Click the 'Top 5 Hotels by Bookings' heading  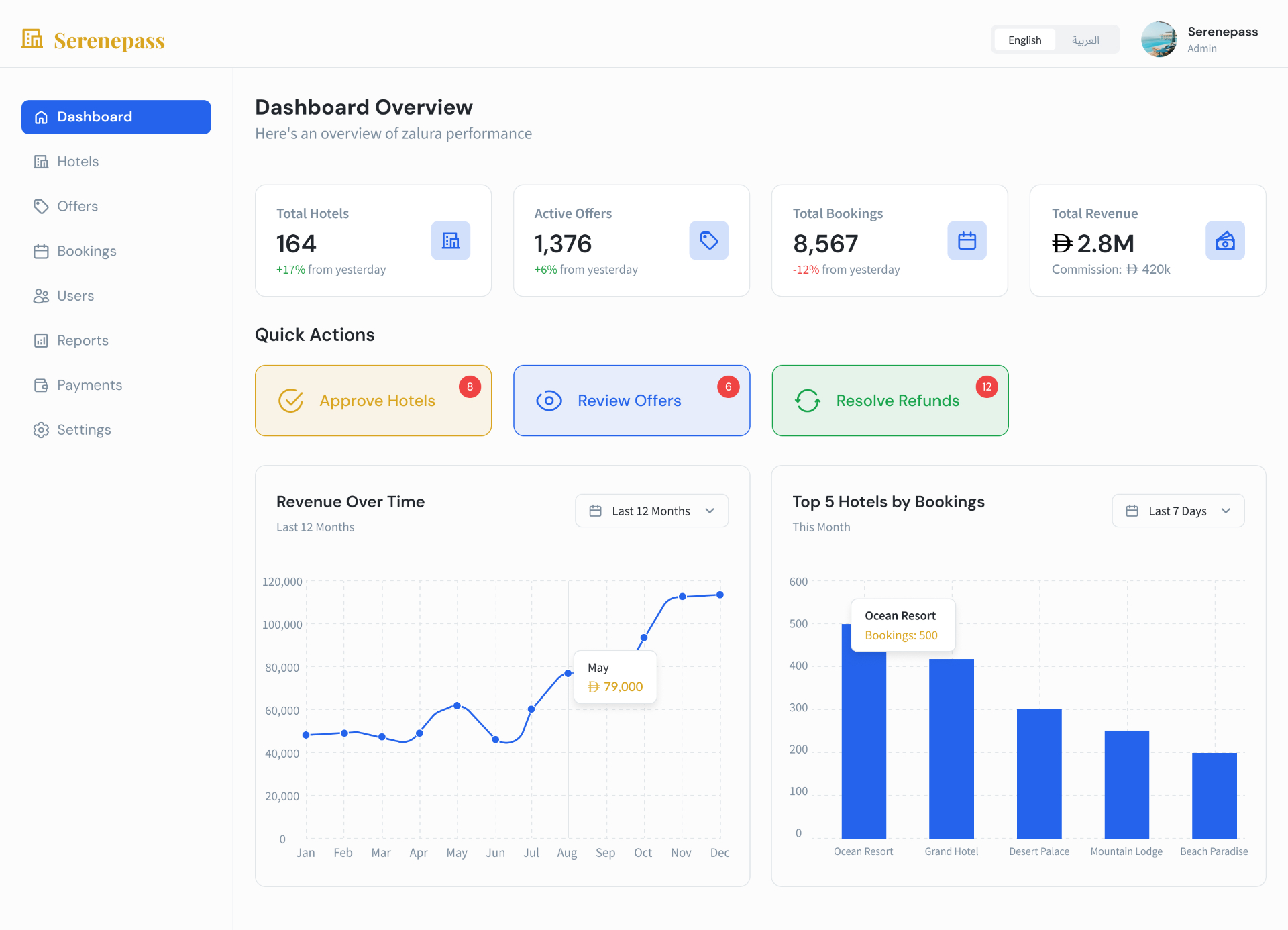click(888, 502)
